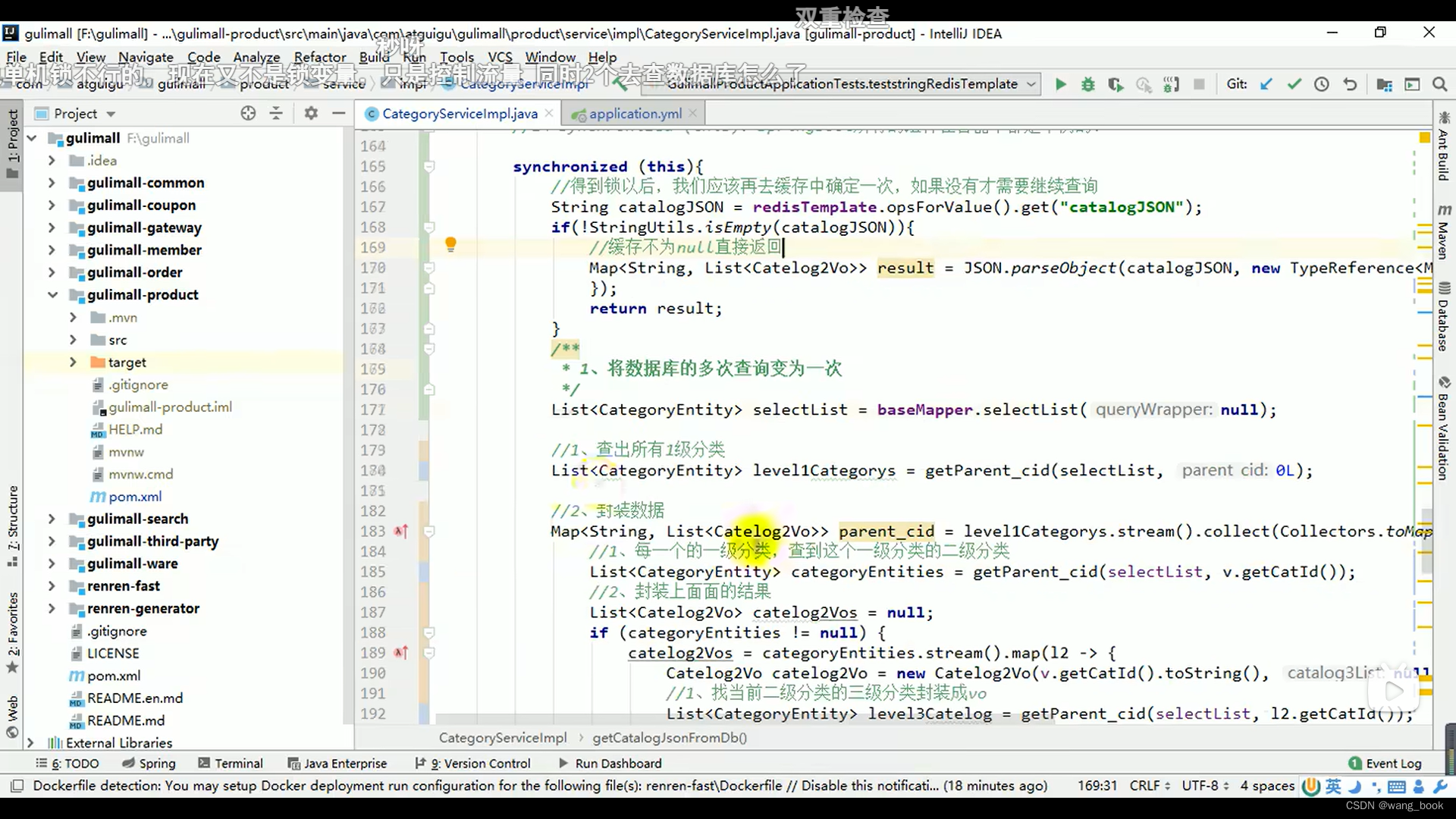Open Project Structure icon
The image size is (1456, 819).
coord(1384,84)
